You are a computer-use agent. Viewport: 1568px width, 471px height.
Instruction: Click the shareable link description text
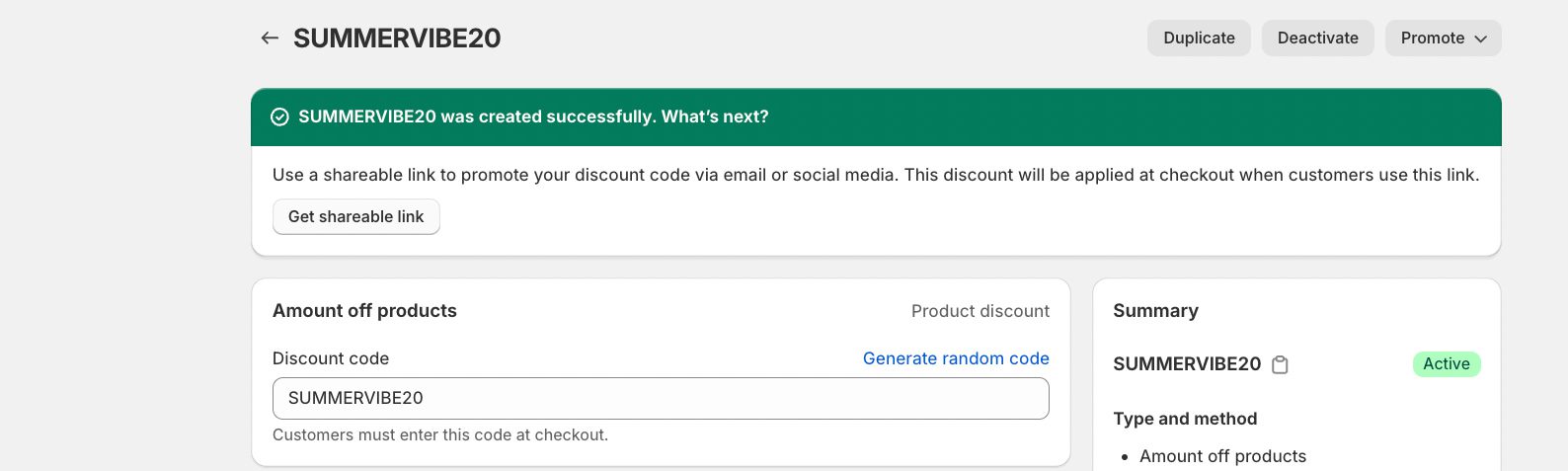[875, 175]
